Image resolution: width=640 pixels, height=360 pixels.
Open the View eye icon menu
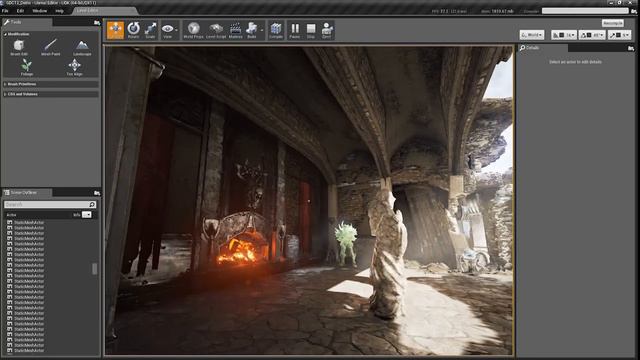click(x=167, y=30)
